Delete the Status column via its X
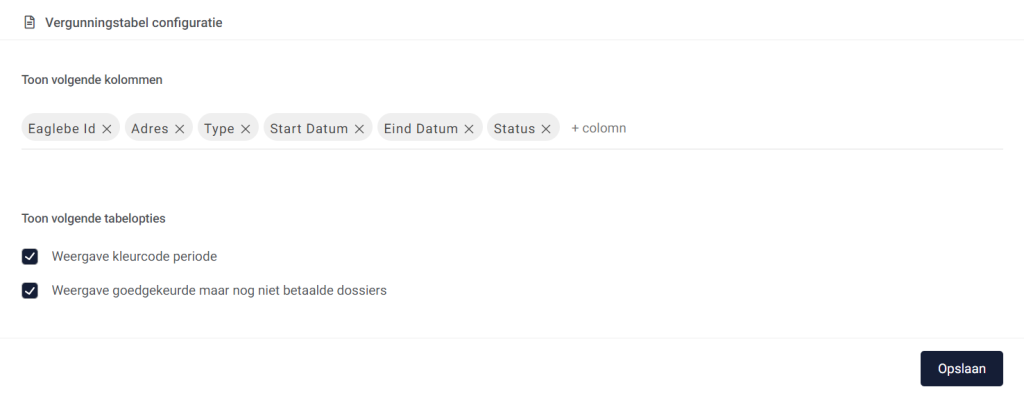1024x396 pixels. click(546, 129)
